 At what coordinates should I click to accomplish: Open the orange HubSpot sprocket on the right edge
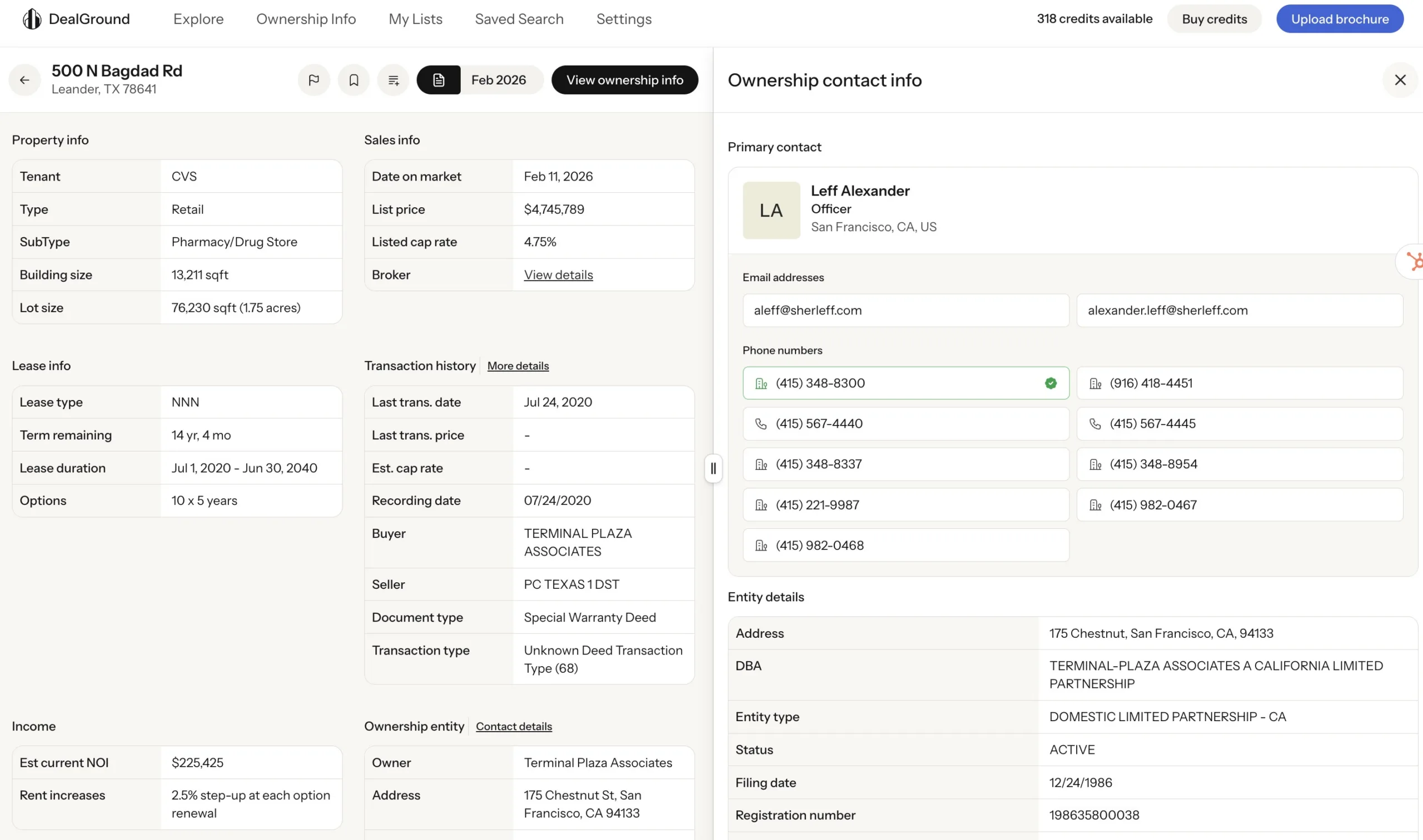[x=1415, y=261]
